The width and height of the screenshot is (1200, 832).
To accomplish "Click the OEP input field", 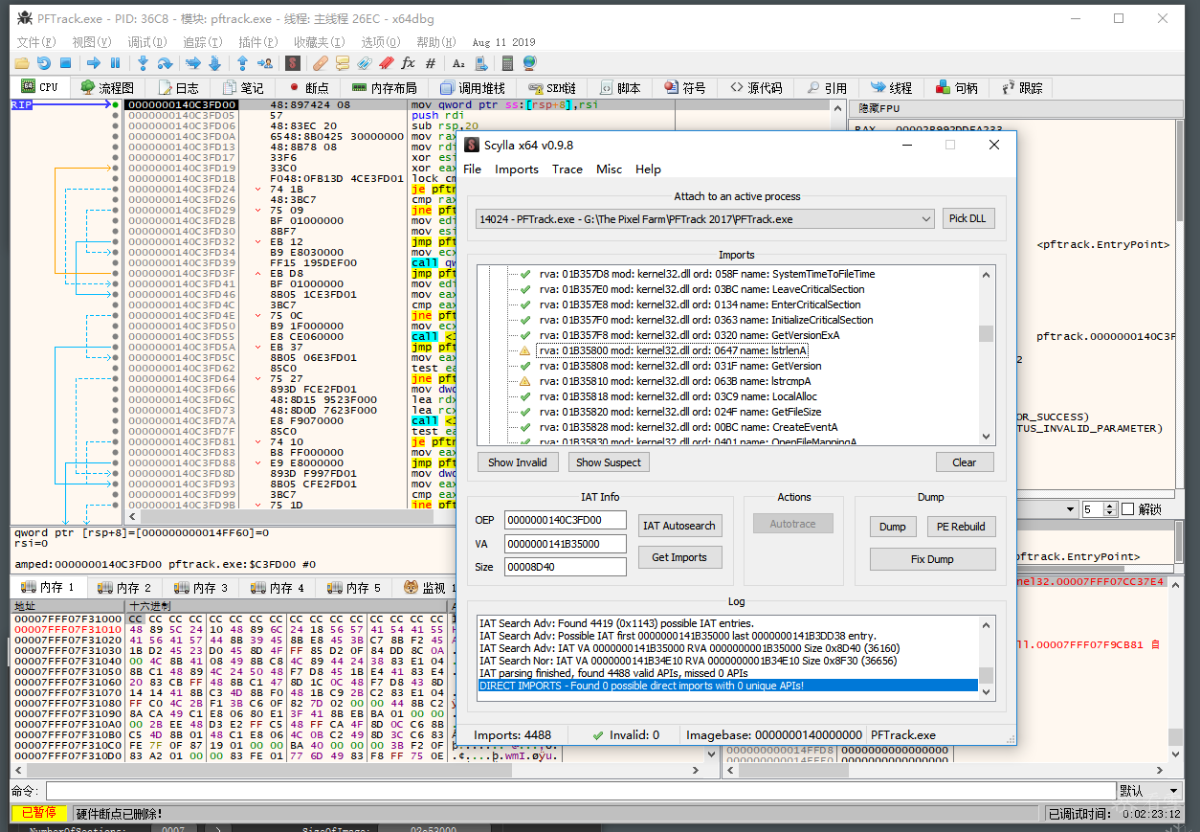I will [x=565, y=520].
